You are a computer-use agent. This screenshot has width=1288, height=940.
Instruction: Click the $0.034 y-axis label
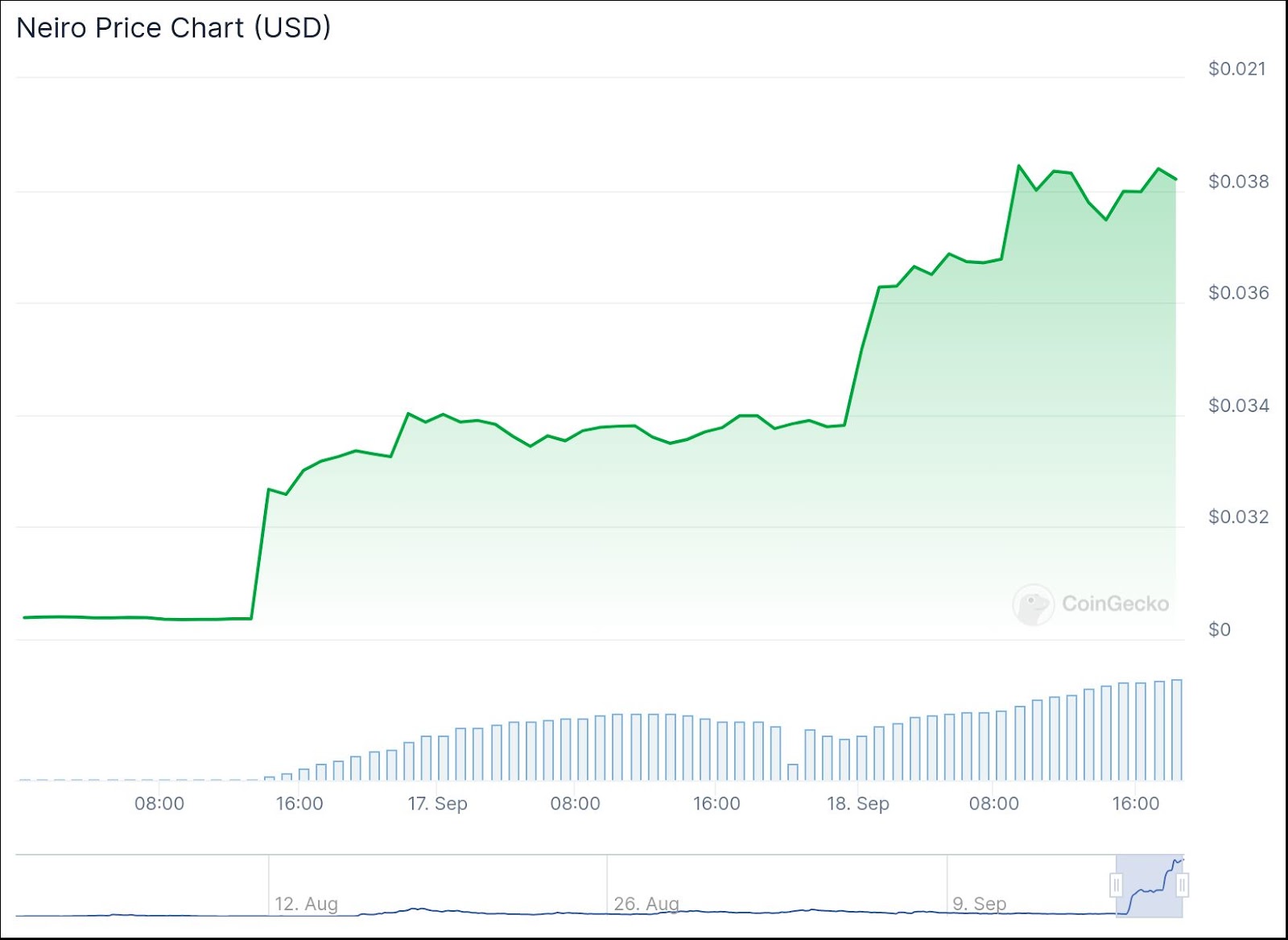[1238, 406]
